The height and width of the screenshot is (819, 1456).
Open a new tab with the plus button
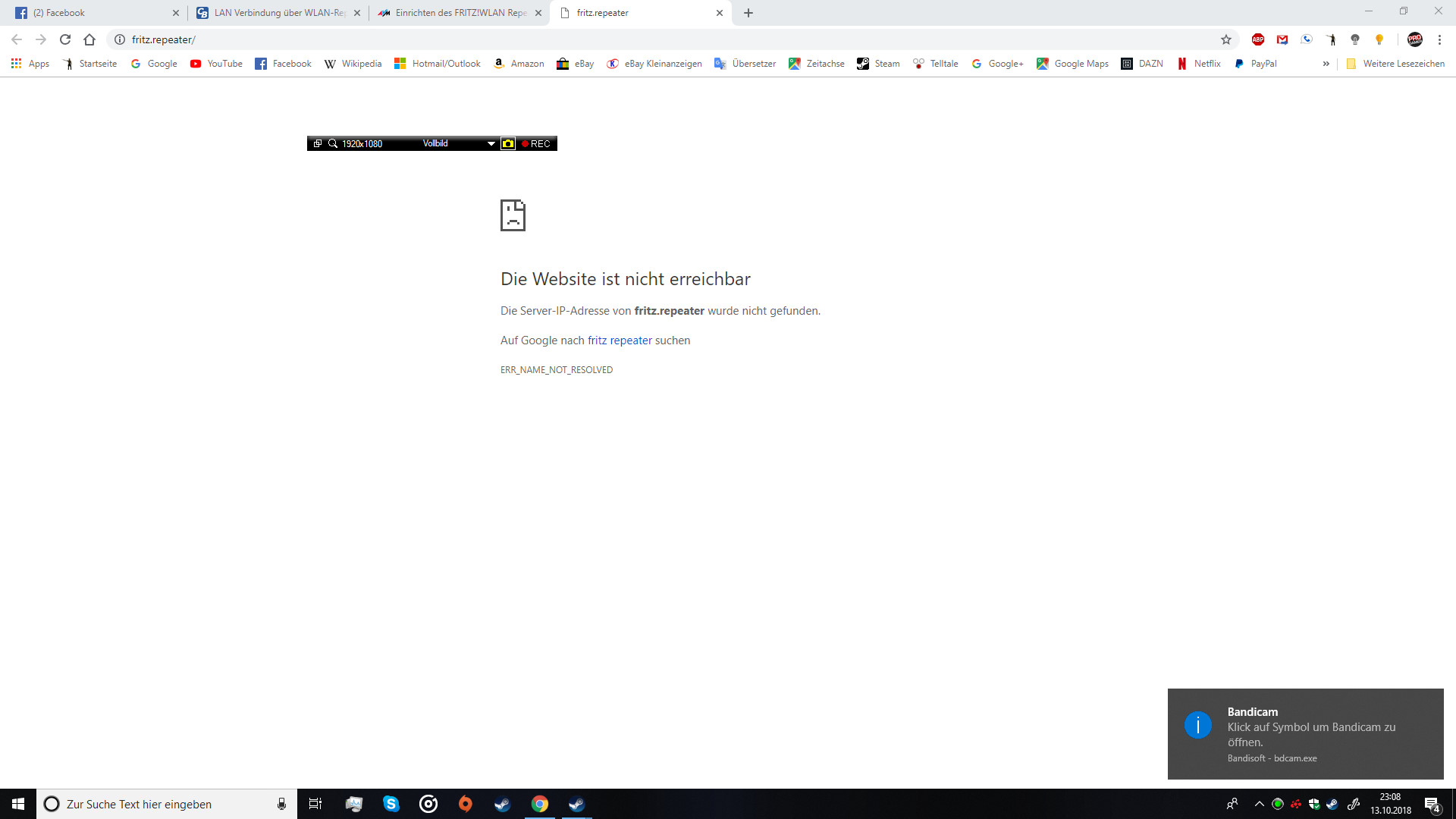coord(748,13)
